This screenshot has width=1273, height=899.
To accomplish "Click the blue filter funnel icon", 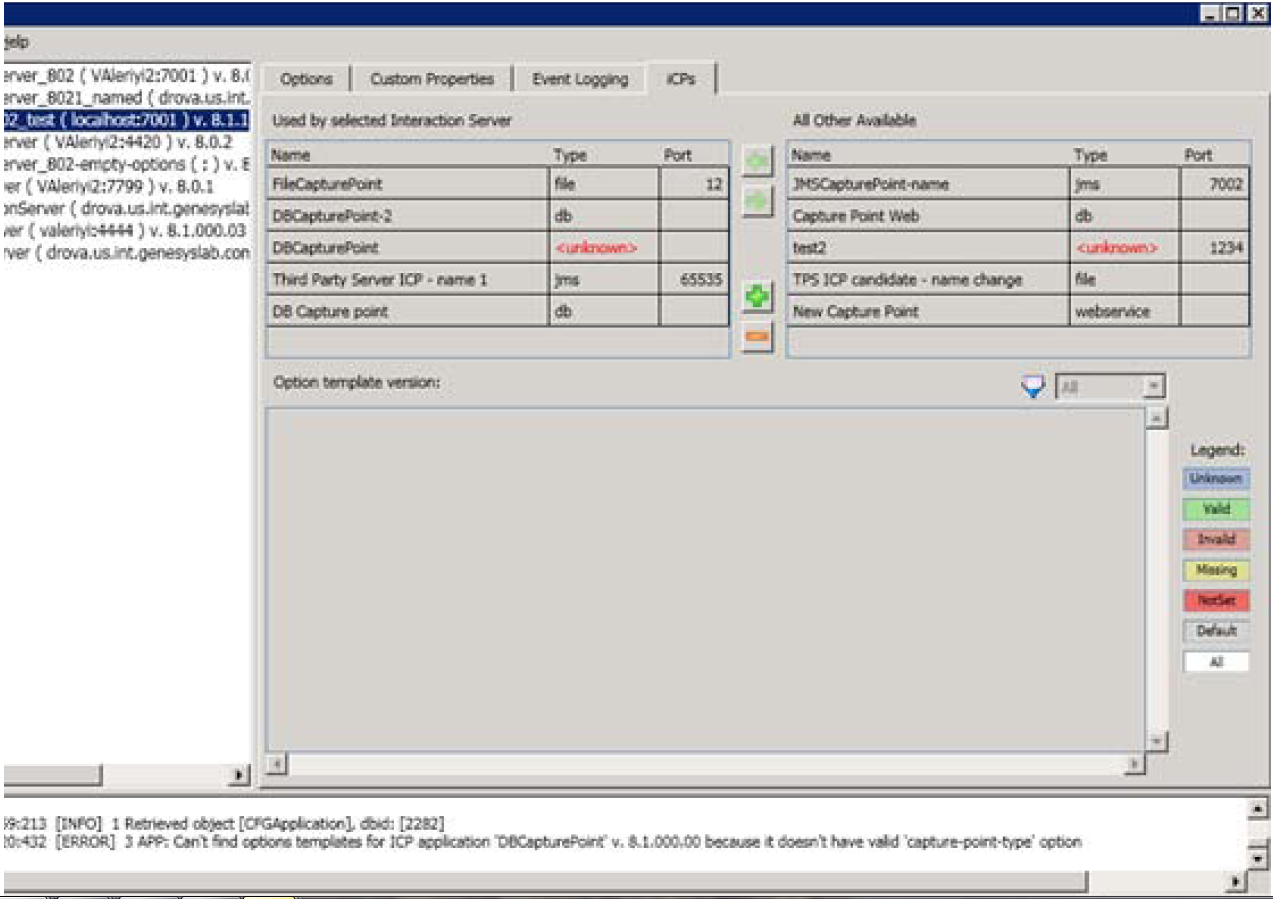I will (1033, 387).
